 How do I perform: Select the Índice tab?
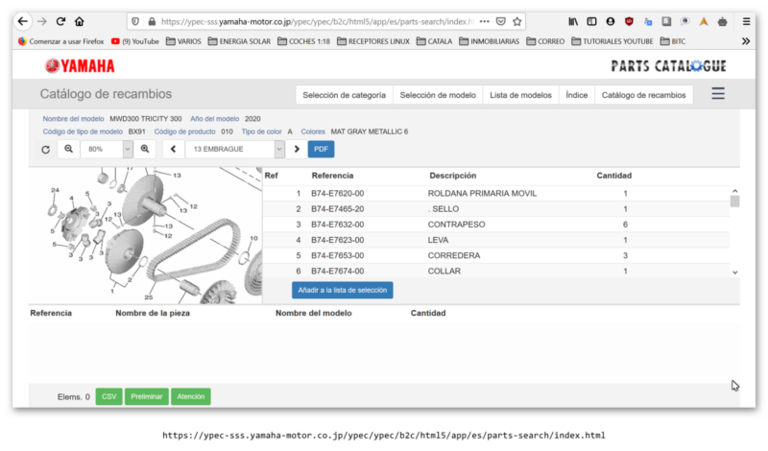coord(576,95)
